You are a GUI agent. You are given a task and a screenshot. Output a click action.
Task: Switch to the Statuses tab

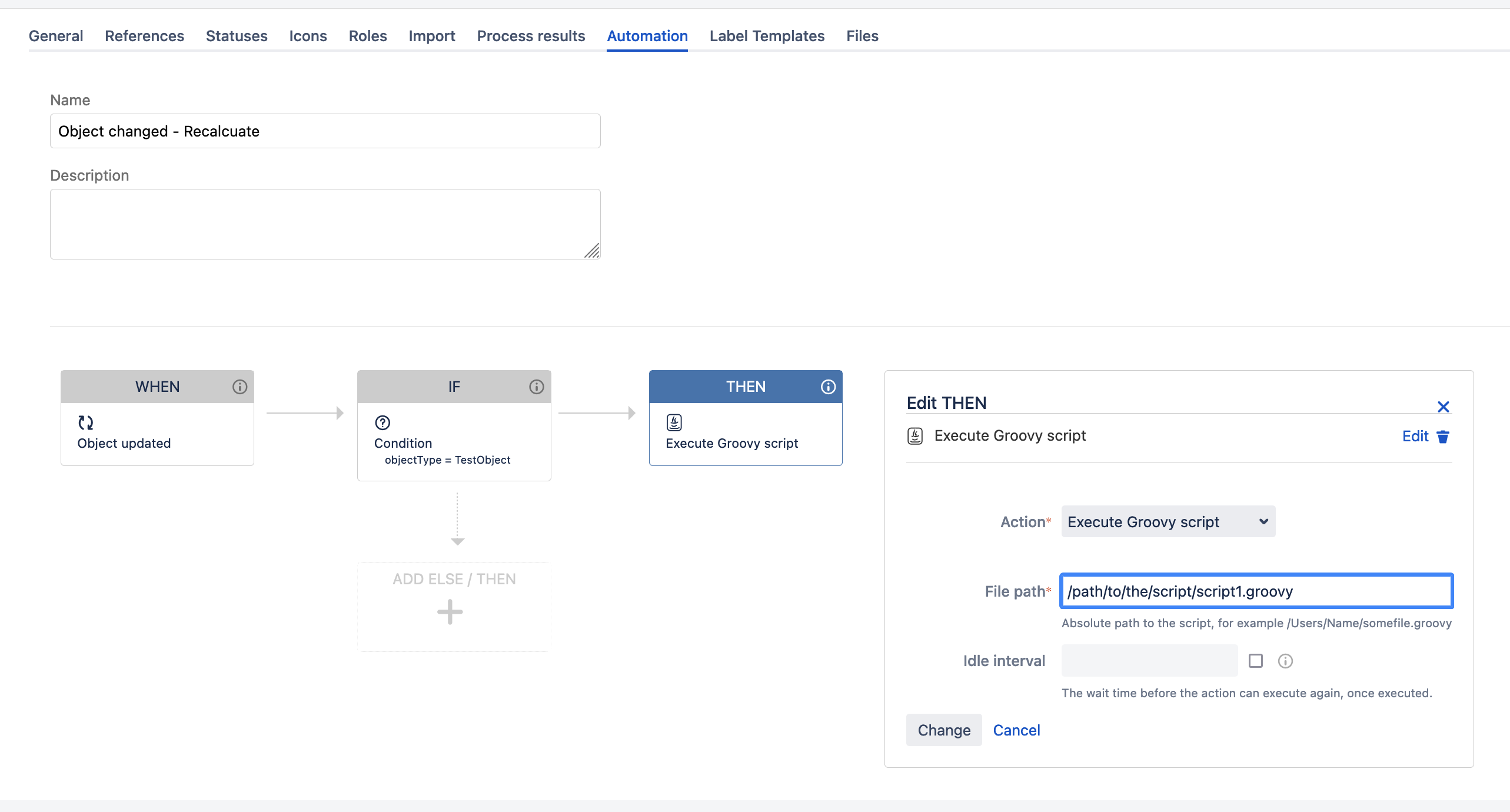click(x=237, y=36)
